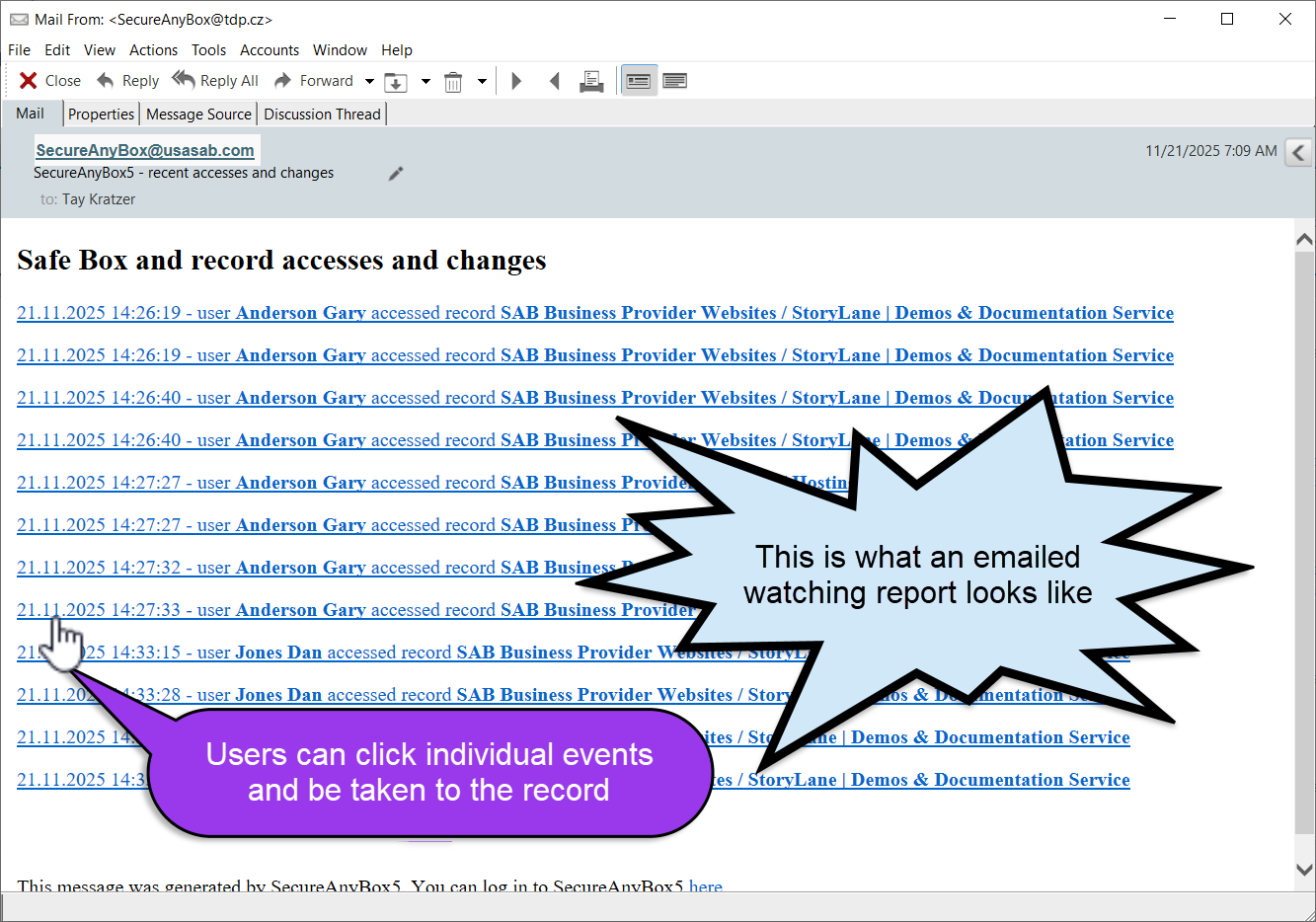Viewport: 1316px width, 922px height.
Task: Expand the Forward options dropdown arrow
Action: (x=369, y=81)
